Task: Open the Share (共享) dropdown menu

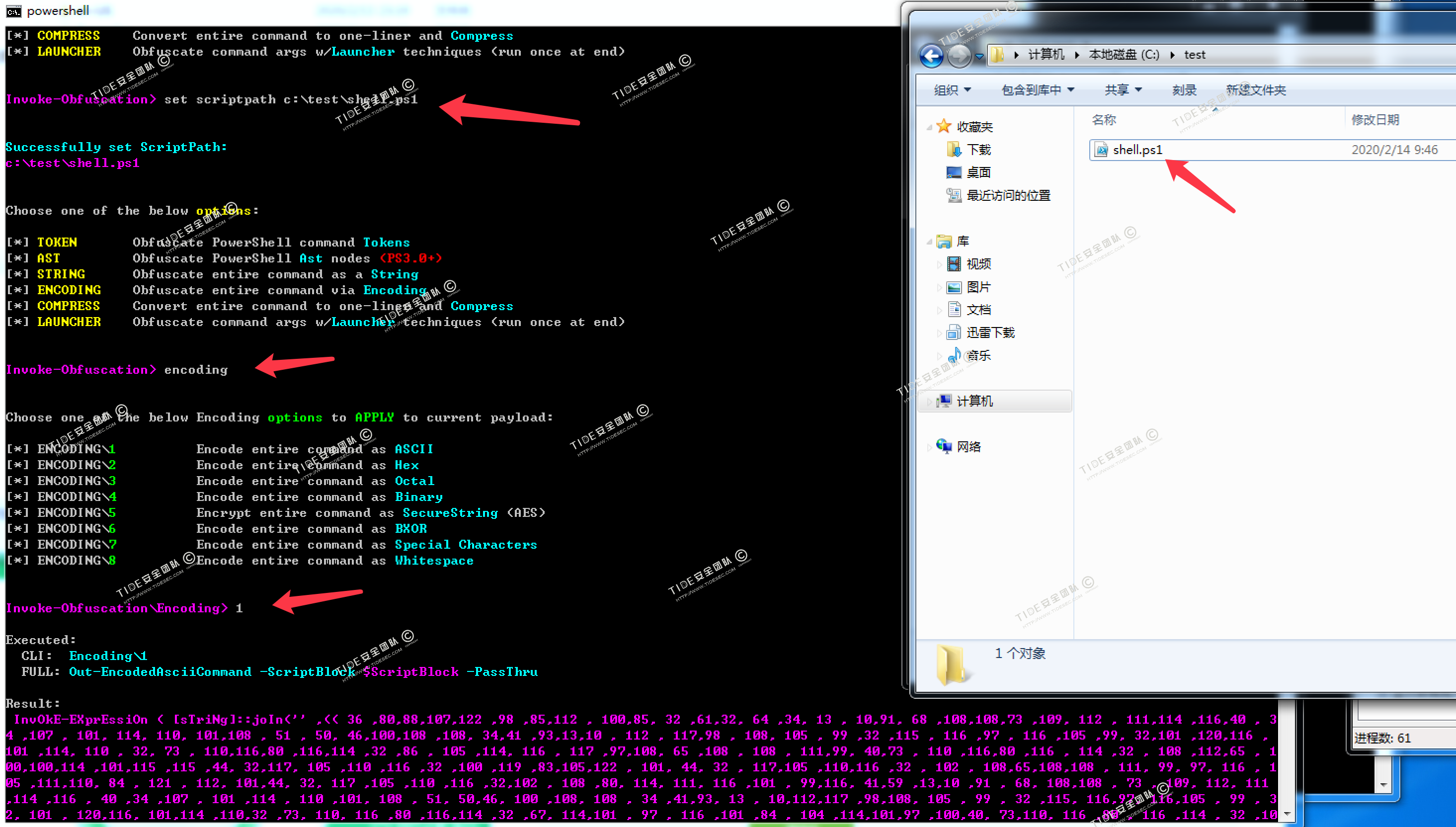Action: point(1123,90)
